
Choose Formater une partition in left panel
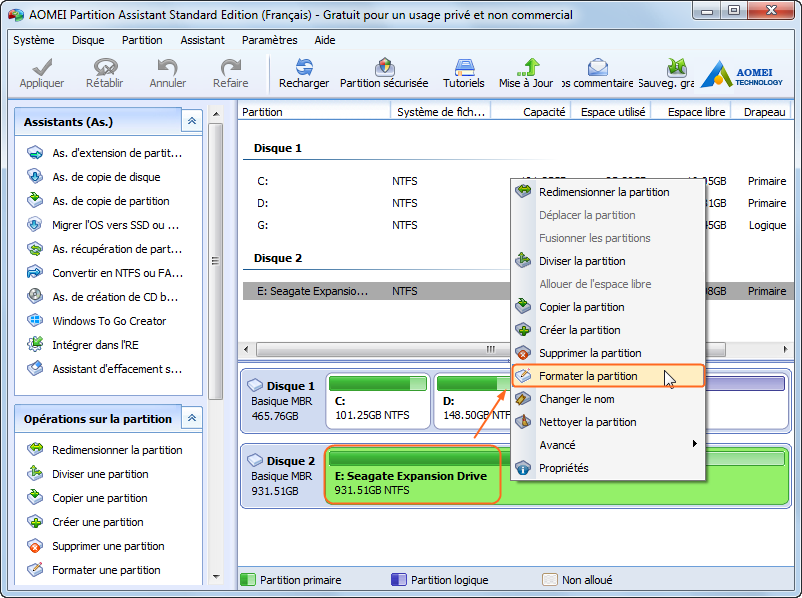(95, 570)
